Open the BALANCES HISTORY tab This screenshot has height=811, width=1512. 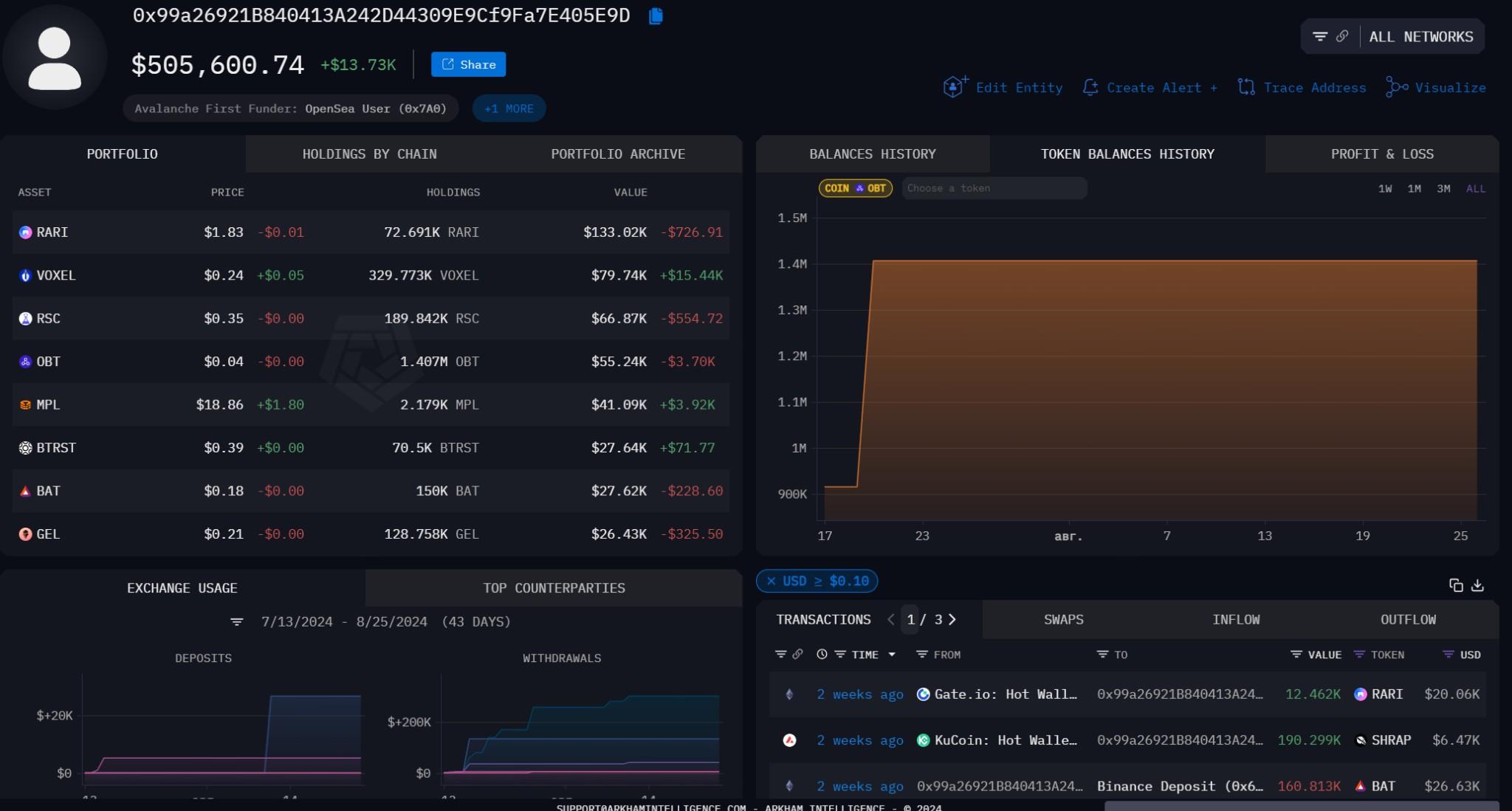click(873, 154)
